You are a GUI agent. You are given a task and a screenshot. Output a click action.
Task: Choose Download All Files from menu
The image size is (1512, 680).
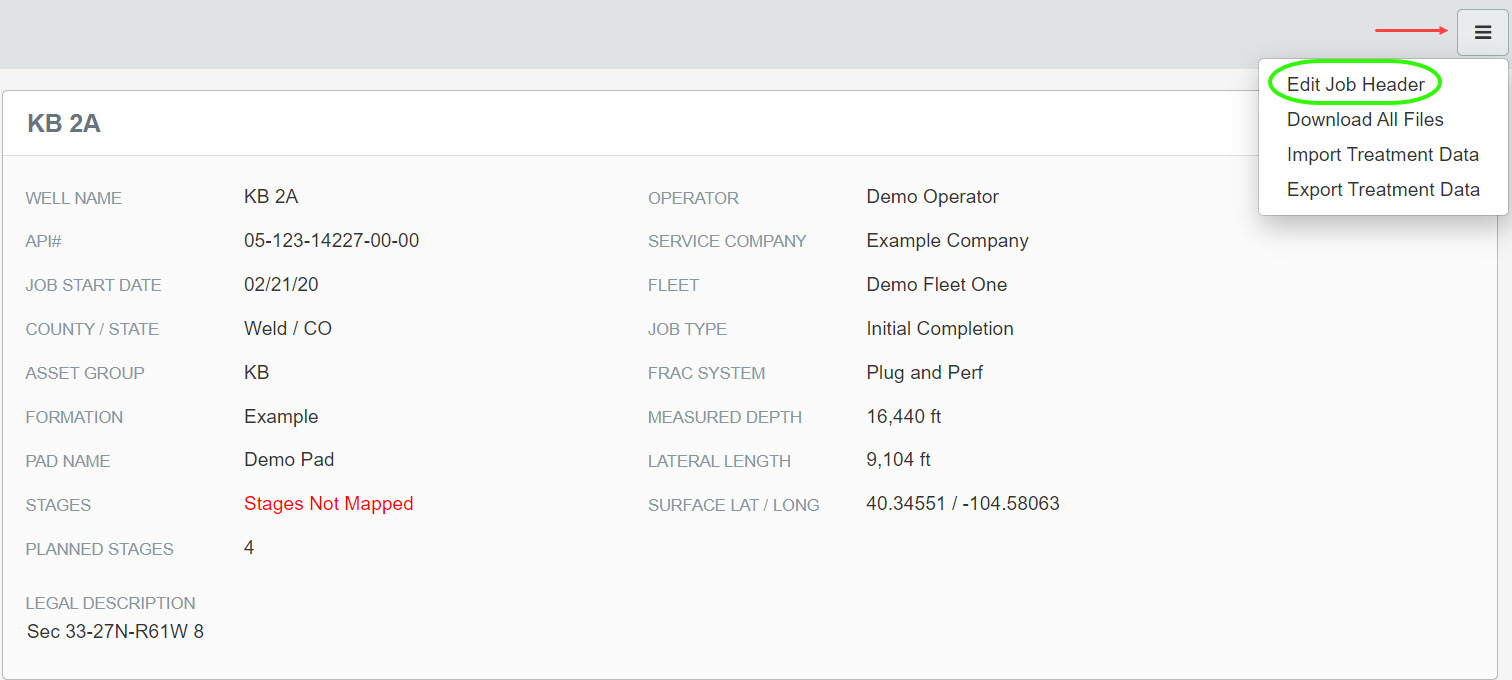pyautogui.click(x=1365, y=120)
